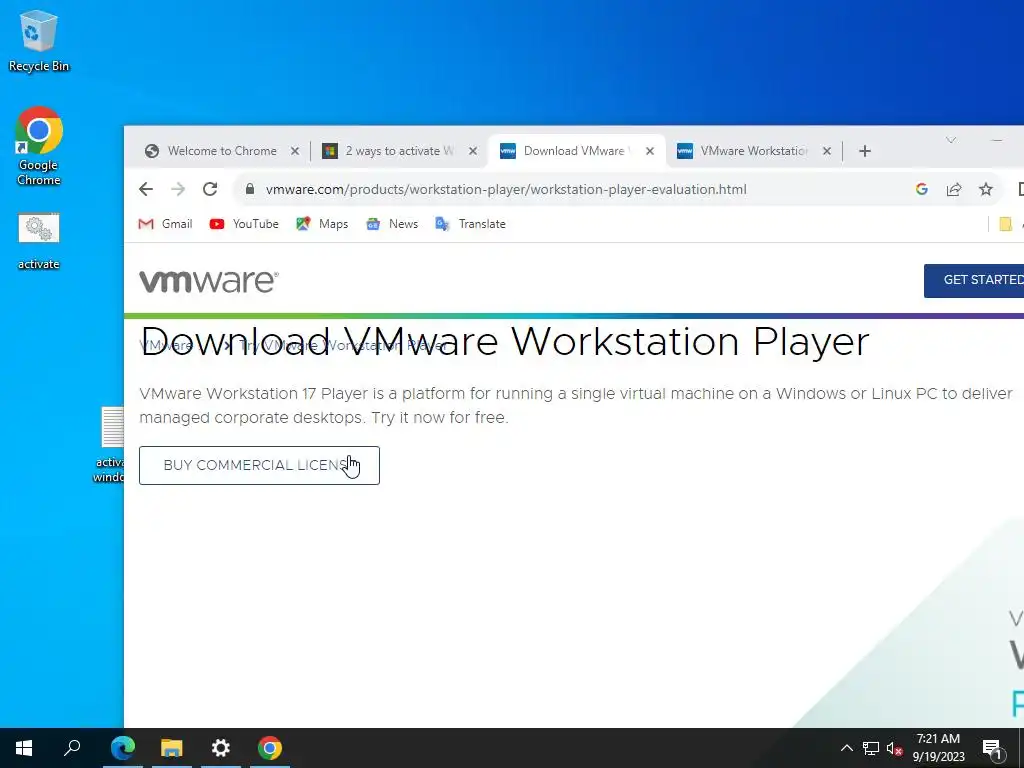Open the notification center icon

[992, 749]
